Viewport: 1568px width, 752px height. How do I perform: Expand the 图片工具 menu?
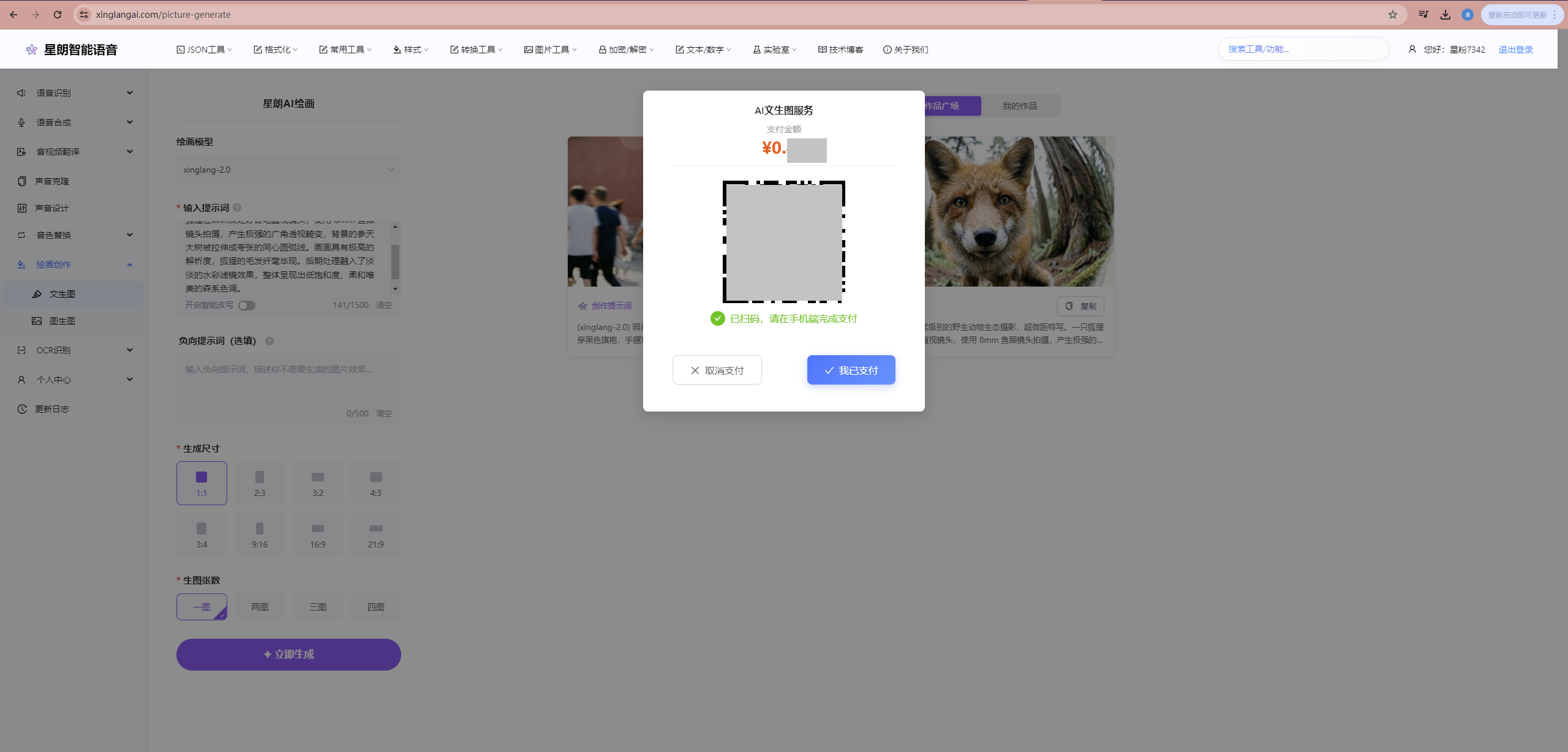click(x=551, y=50)
